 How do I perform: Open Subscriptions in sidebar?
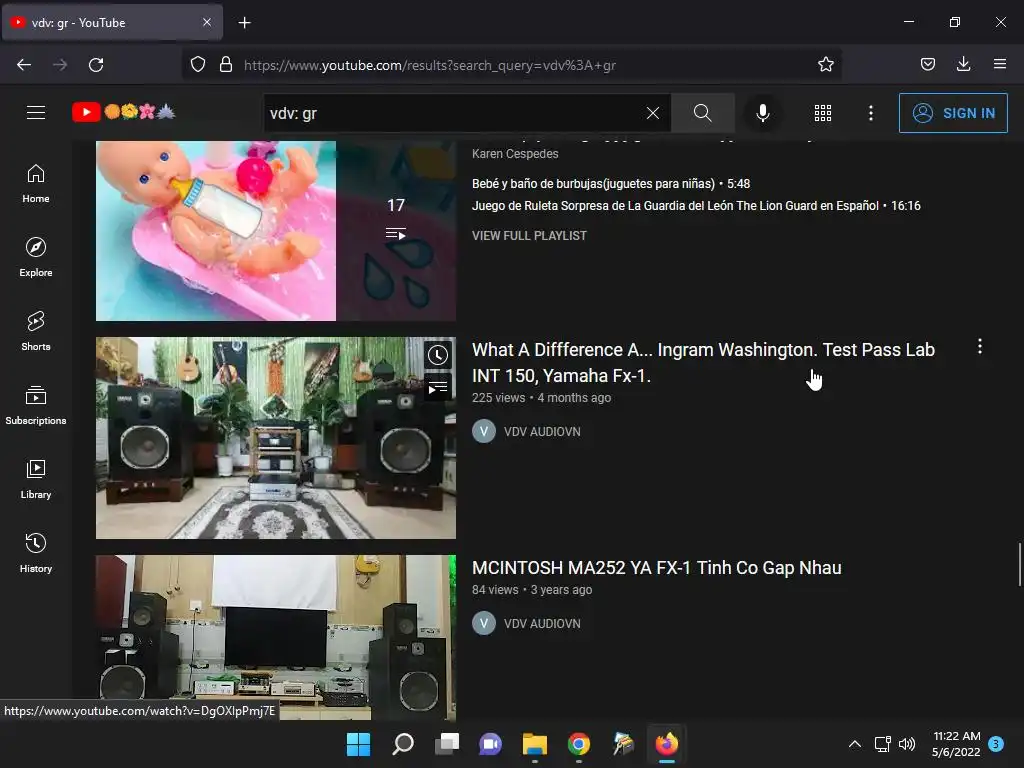pyautogui.click(x=36, y=406)
